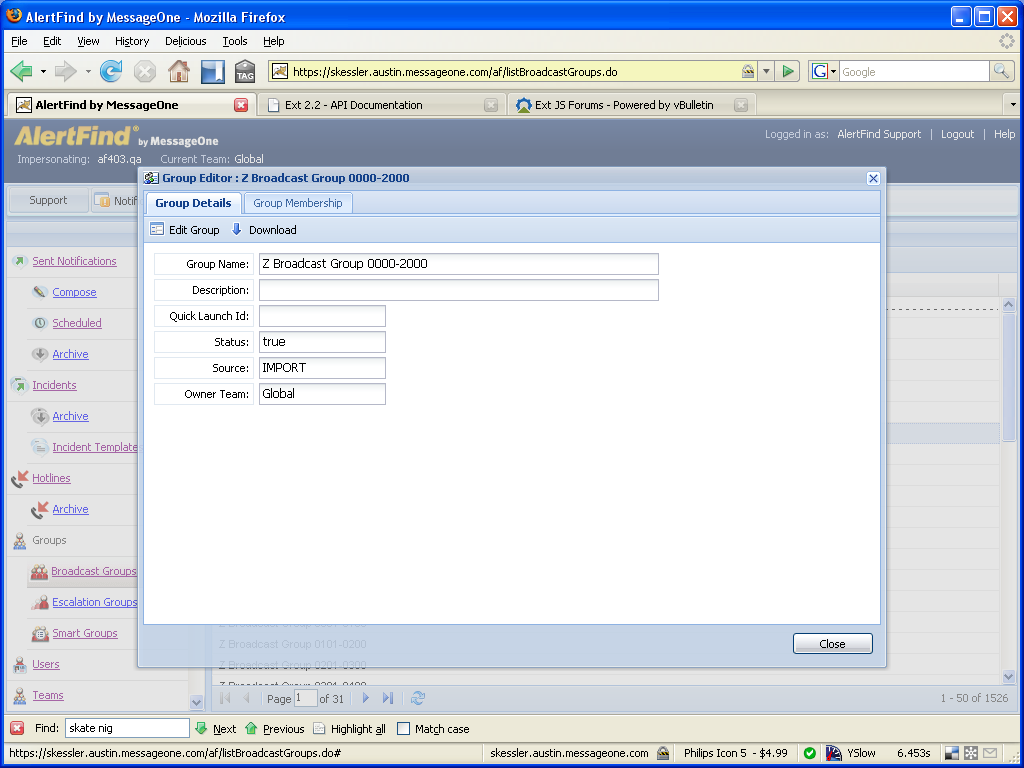Click Find Previous button

tap(274, 729)
